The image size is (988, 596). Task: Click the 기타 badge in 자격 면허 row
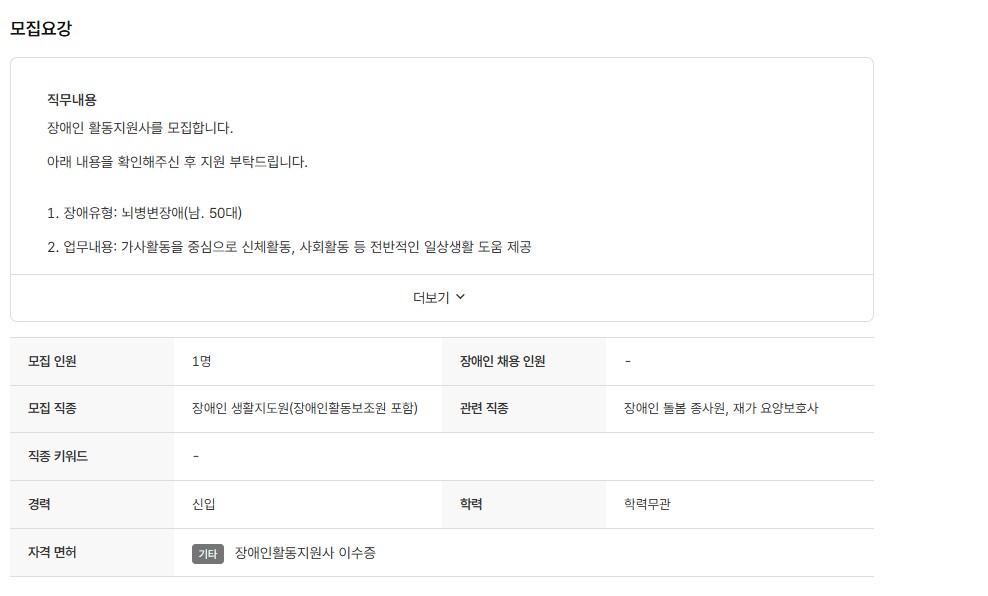pos(208,554)
